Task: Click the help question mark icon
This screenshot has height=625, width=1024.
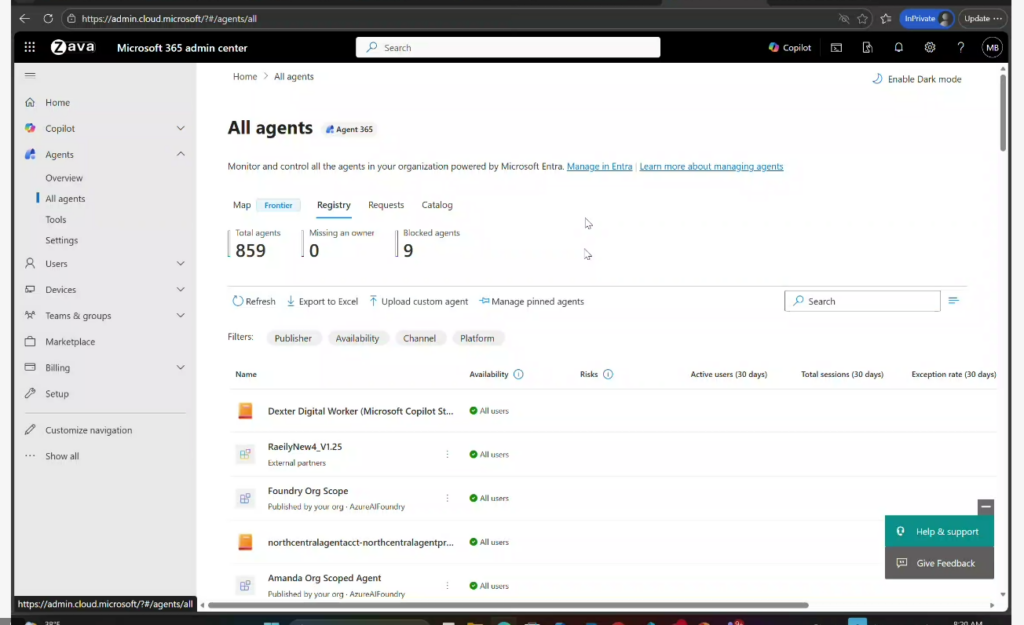Action: [960, 47]
